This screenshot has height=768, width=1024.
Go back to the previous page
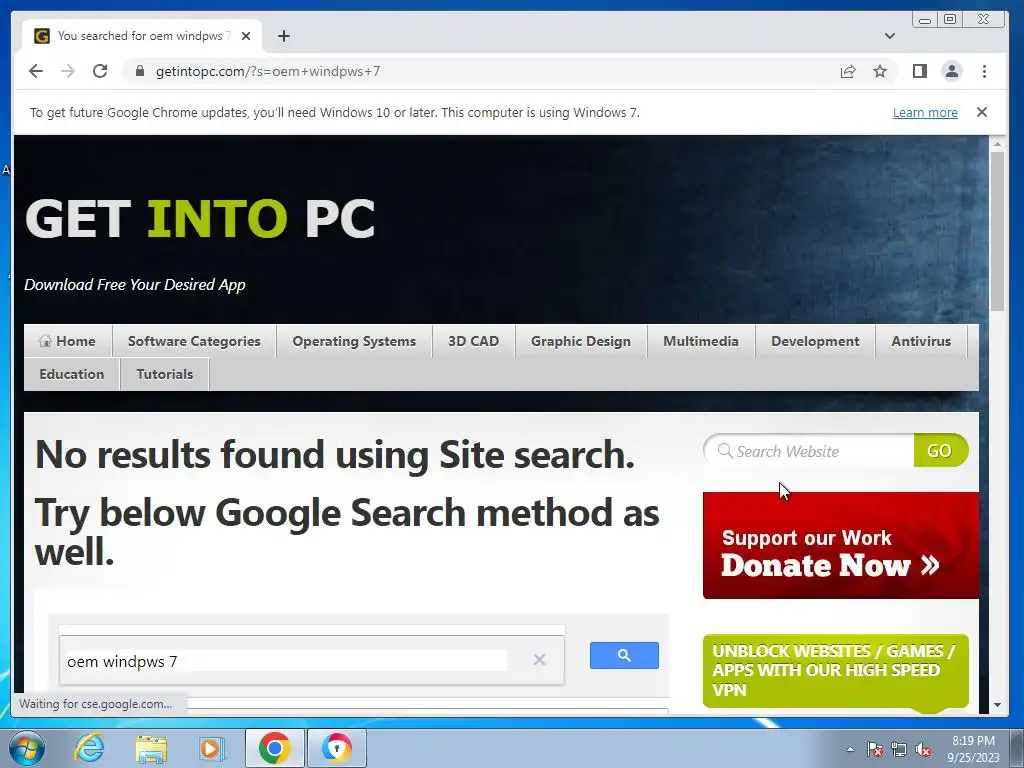coord(36,71)
